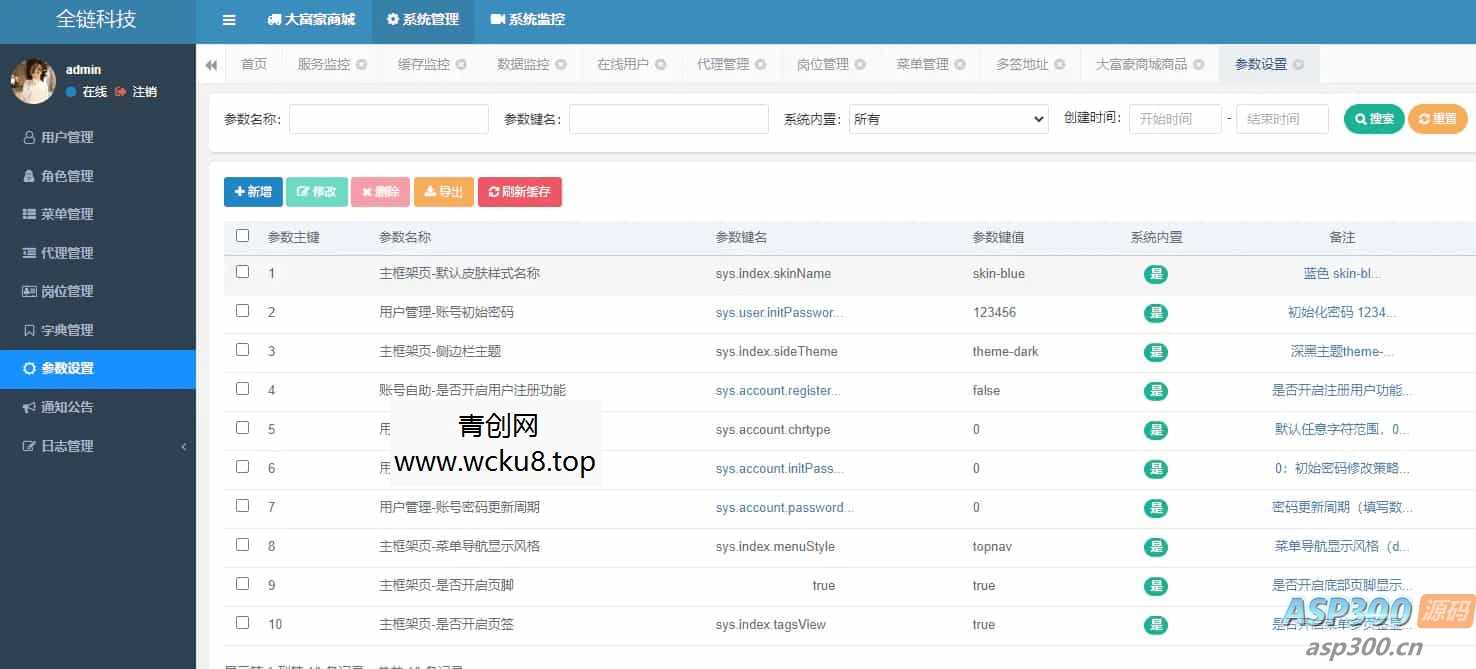The width and height of the screenshot is (1476, 669).
Task: Click the double-arrow tab scroller on the left
Action: pyautogui.click(x=211, y=63)
